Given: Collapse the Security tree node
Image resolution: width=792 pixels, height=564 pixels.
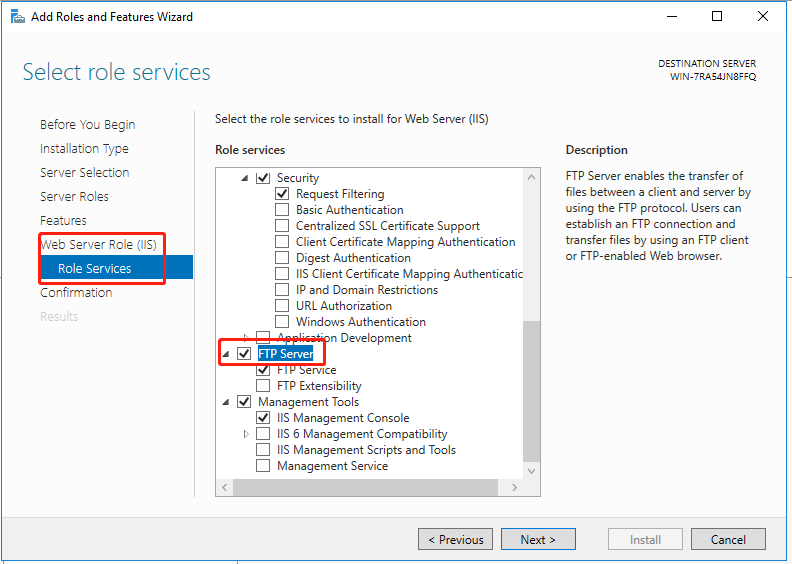Looking at the screenshot, I should click(245, 178).
